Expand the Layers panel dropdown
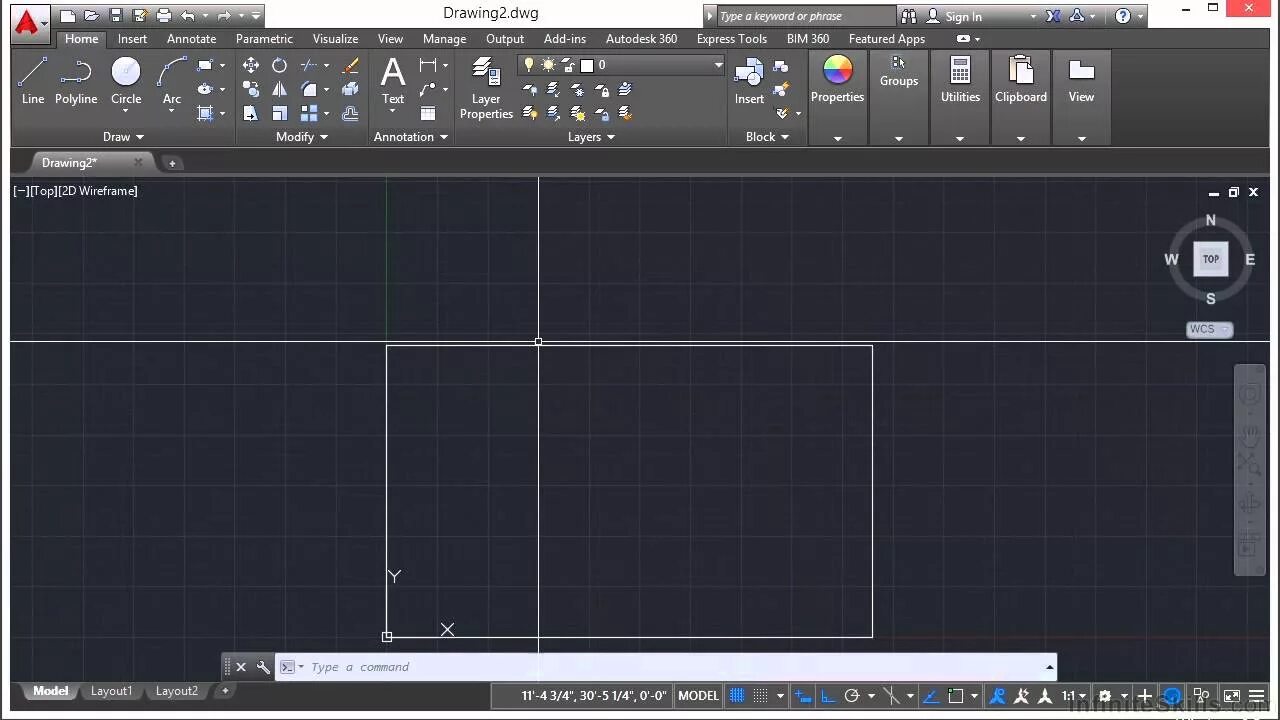 [x=591, y=137]
